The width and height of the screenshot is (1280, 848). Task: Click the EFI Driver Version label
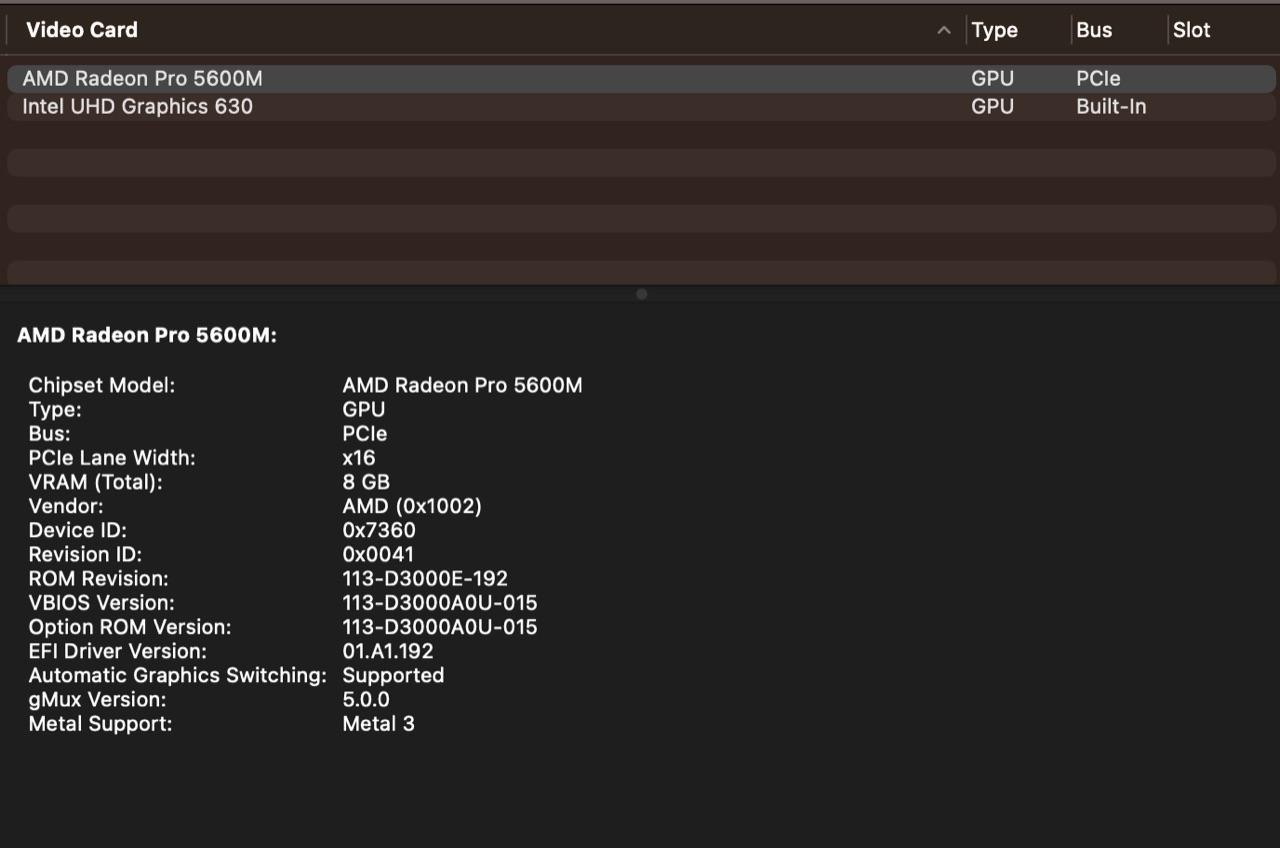click(x=118, y=651)
